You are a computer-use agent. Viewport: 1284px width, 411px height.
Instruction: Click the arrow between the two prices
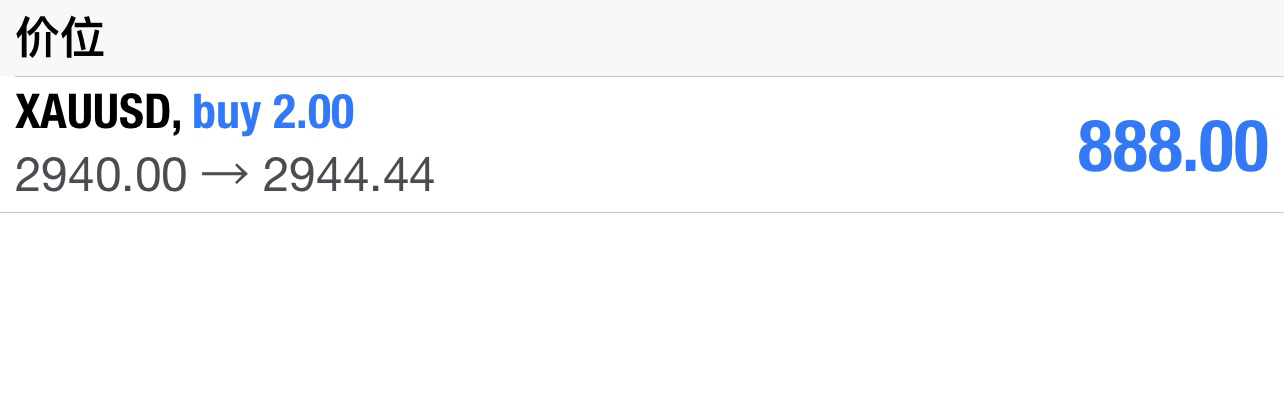[224, 176]
